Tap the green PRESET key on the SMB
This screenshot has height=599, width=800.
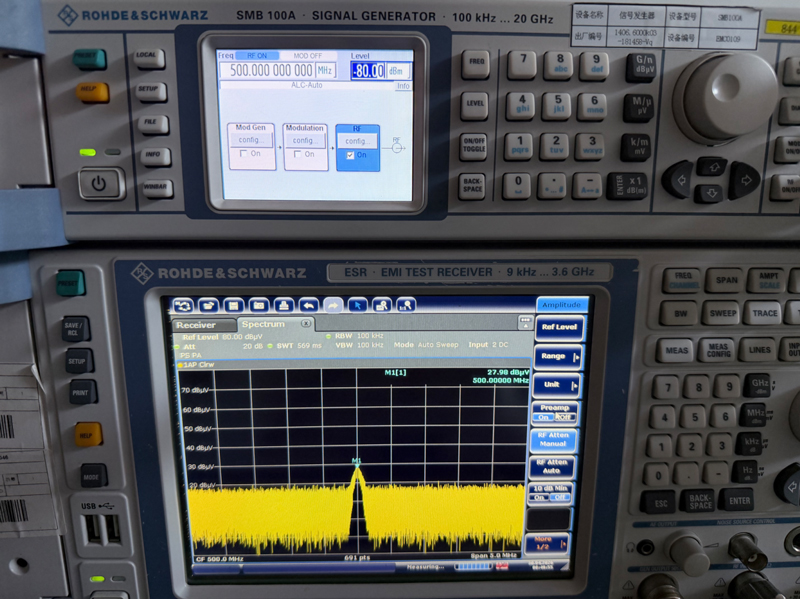tap(90, 59)
